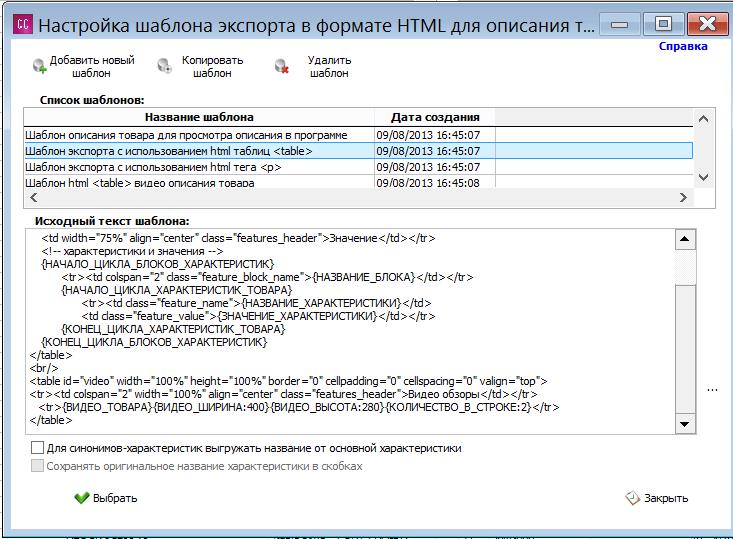Click the {НАЗВАНИЕ_ХАРАКТЕРИСТИКИ} line
Image resolution: width=733 pixels, height=539 pixels.
(x=256, y=303)
